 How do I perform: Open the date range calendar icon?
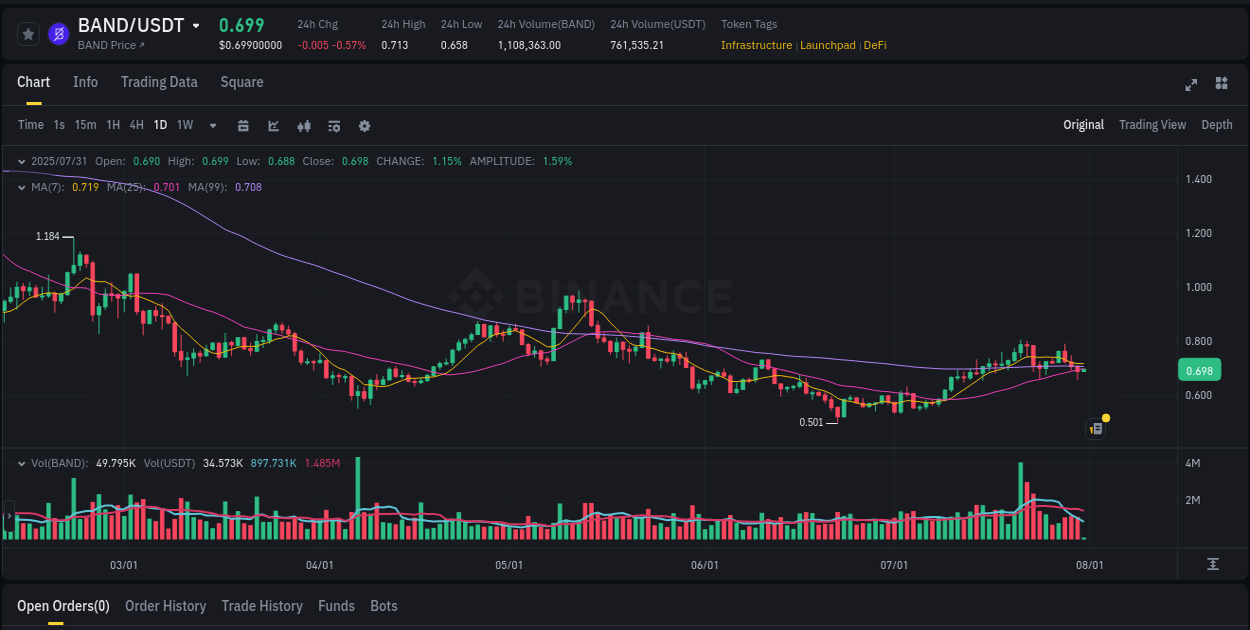point(243,125)
